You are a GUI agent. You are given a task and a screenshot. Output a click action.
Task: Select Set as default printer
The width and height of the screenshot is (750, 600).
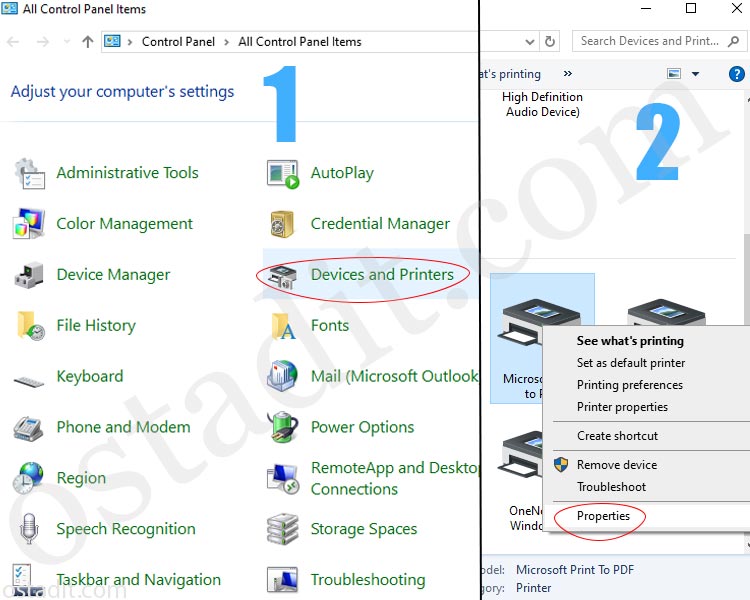click(629, 363)
